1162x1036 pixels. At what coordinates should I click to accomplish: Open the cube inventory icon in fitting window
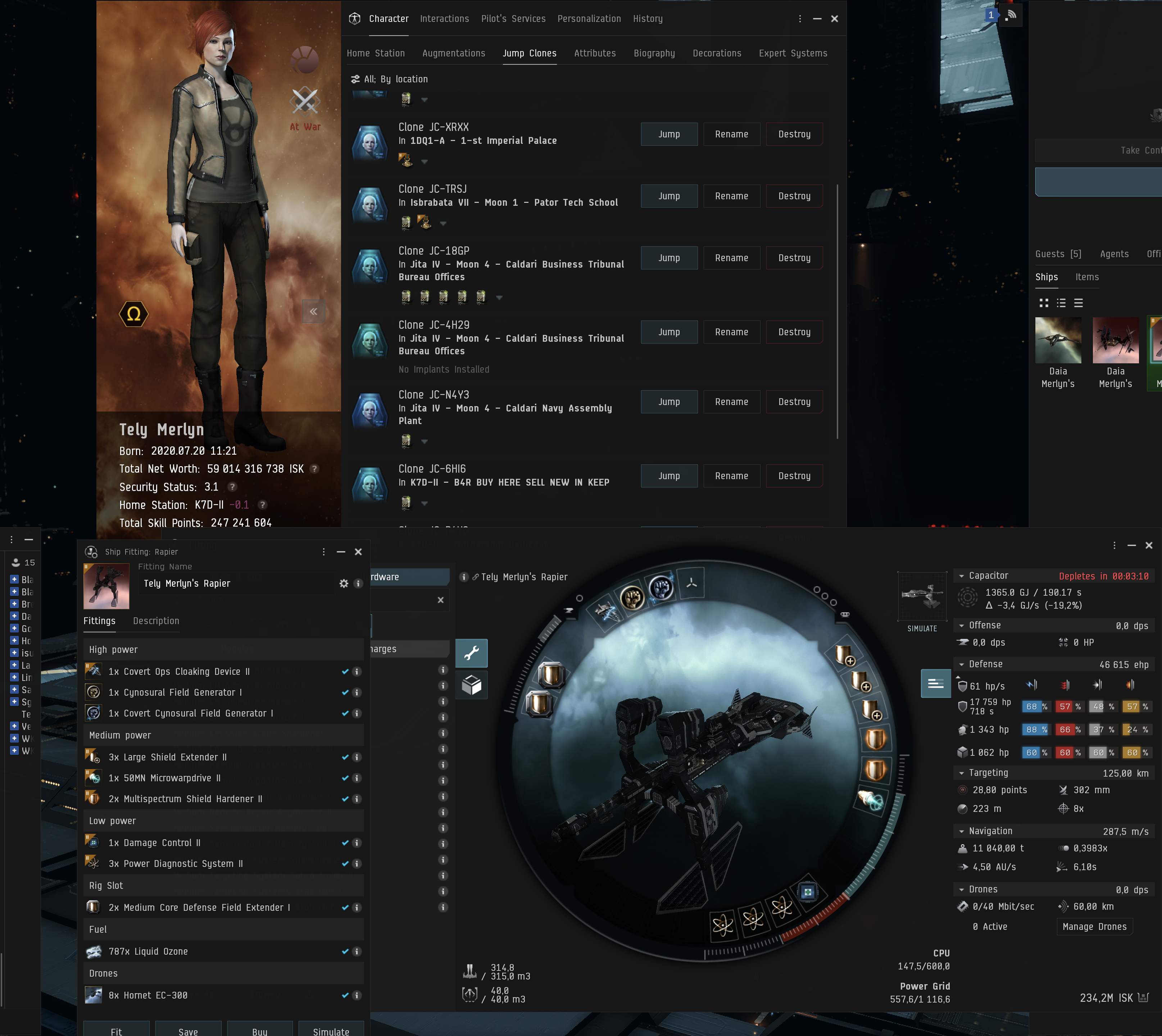(471, 684)
